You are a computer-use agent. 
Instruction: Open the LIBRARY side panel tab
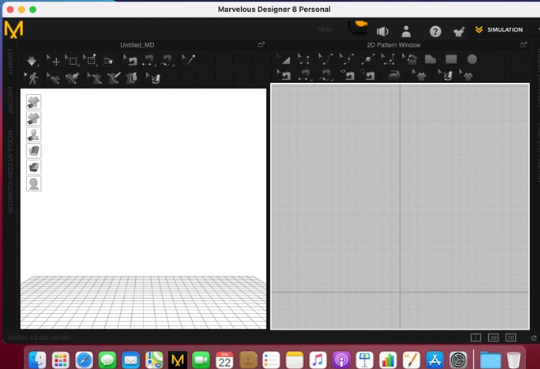point(10,62)
